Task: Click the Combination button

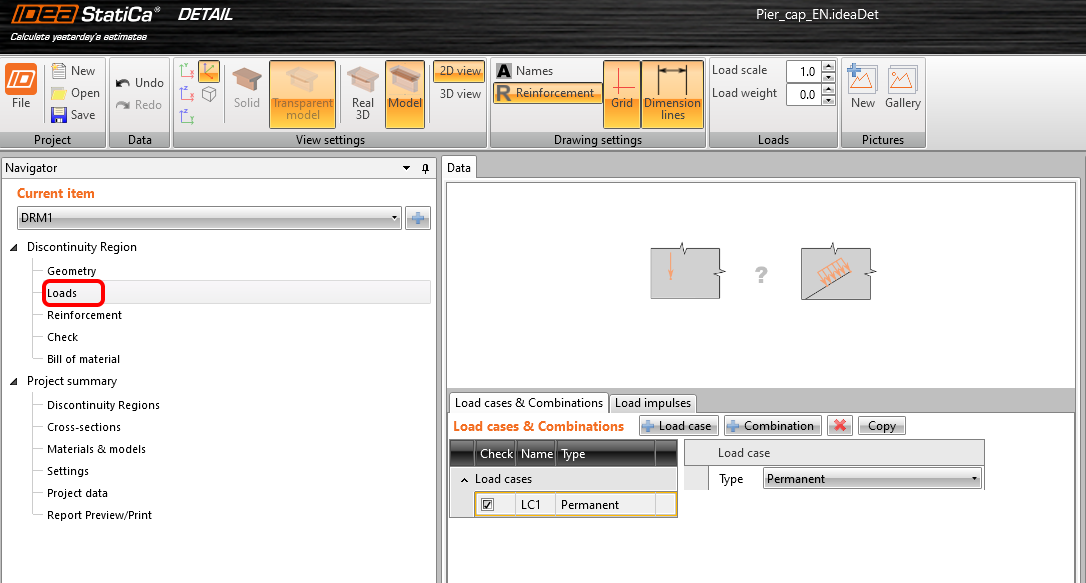Action: tap(772, 426)
